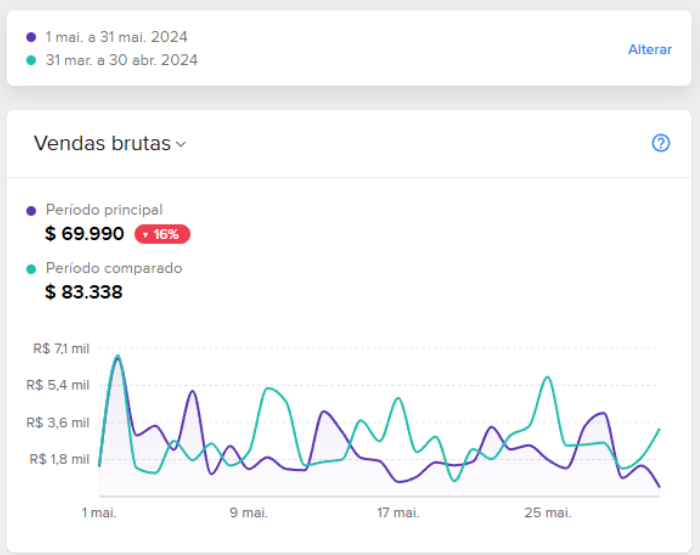700x555 pixels.
Task: Click the Alterar link
Action: point(650,50)
